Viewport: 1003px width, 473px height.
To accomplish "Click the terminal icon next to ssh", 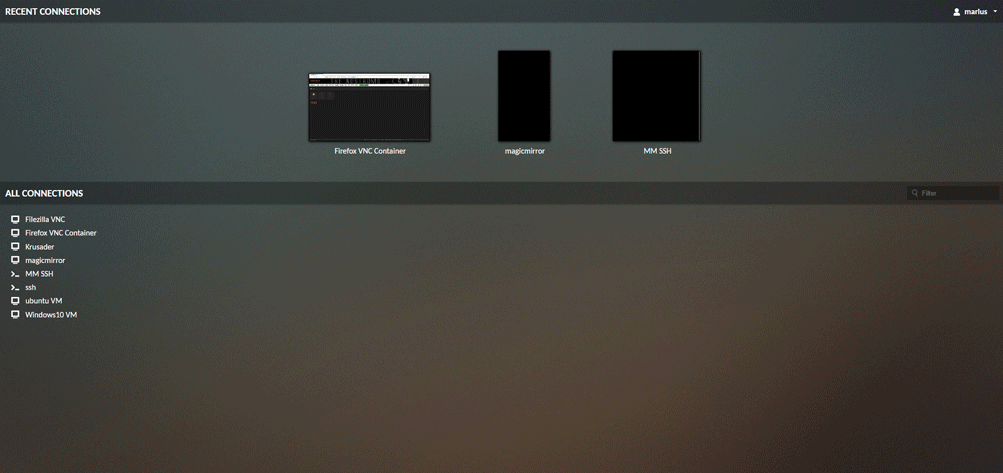I will pos(15,287).
